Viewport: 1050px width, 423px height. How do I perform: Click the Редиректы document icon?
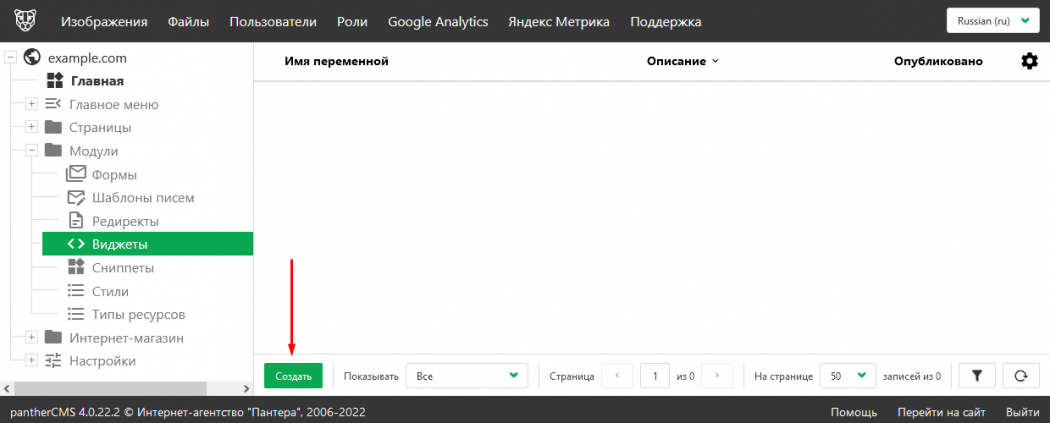(76, 221)
